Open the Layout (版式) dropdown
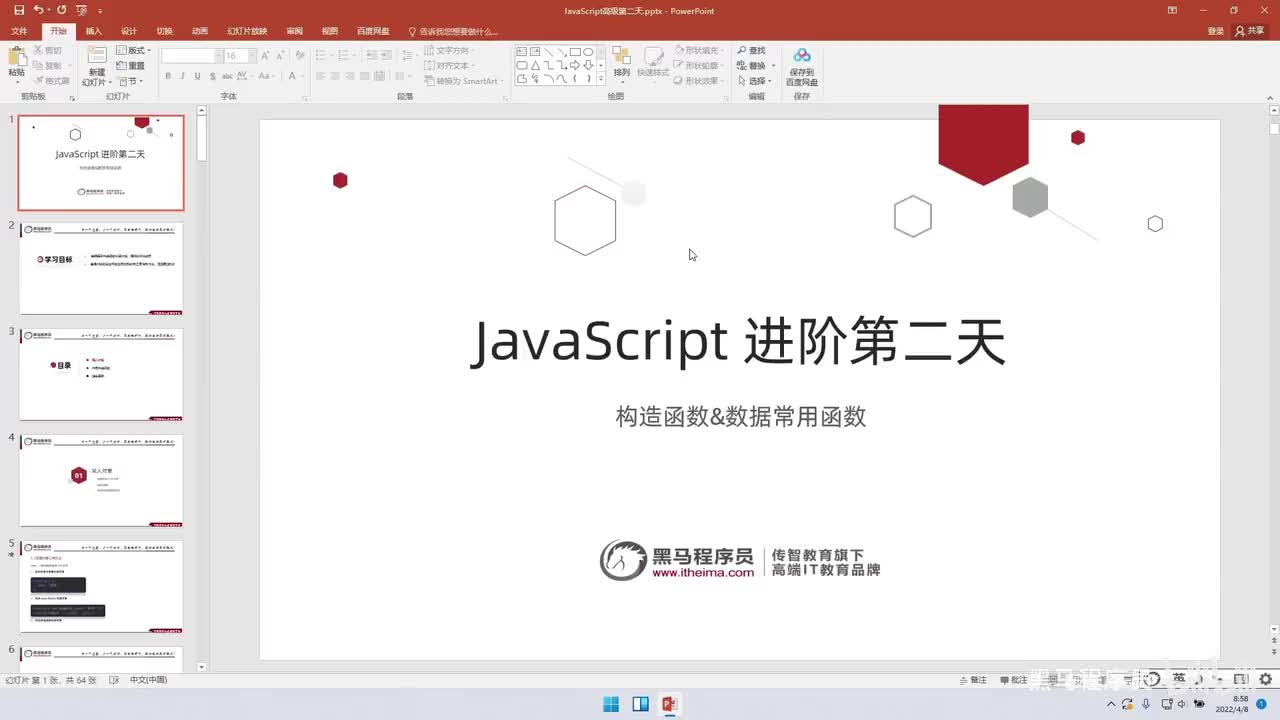The image size is (1280, 720). [x=133, y=50]
